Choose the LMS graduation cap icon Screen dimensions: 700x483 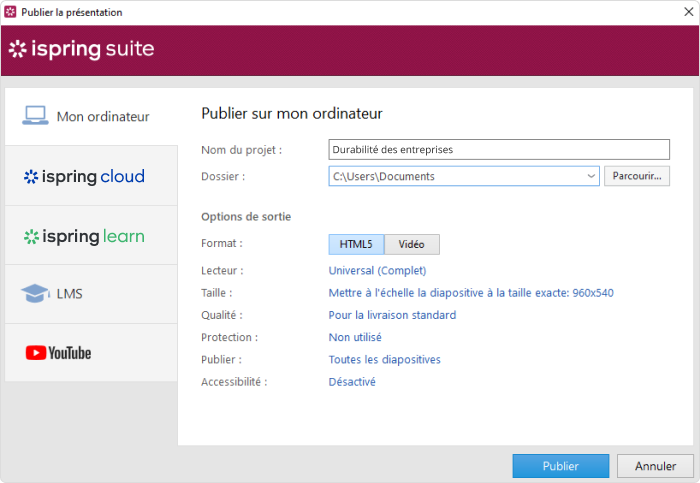click(35, 293)
